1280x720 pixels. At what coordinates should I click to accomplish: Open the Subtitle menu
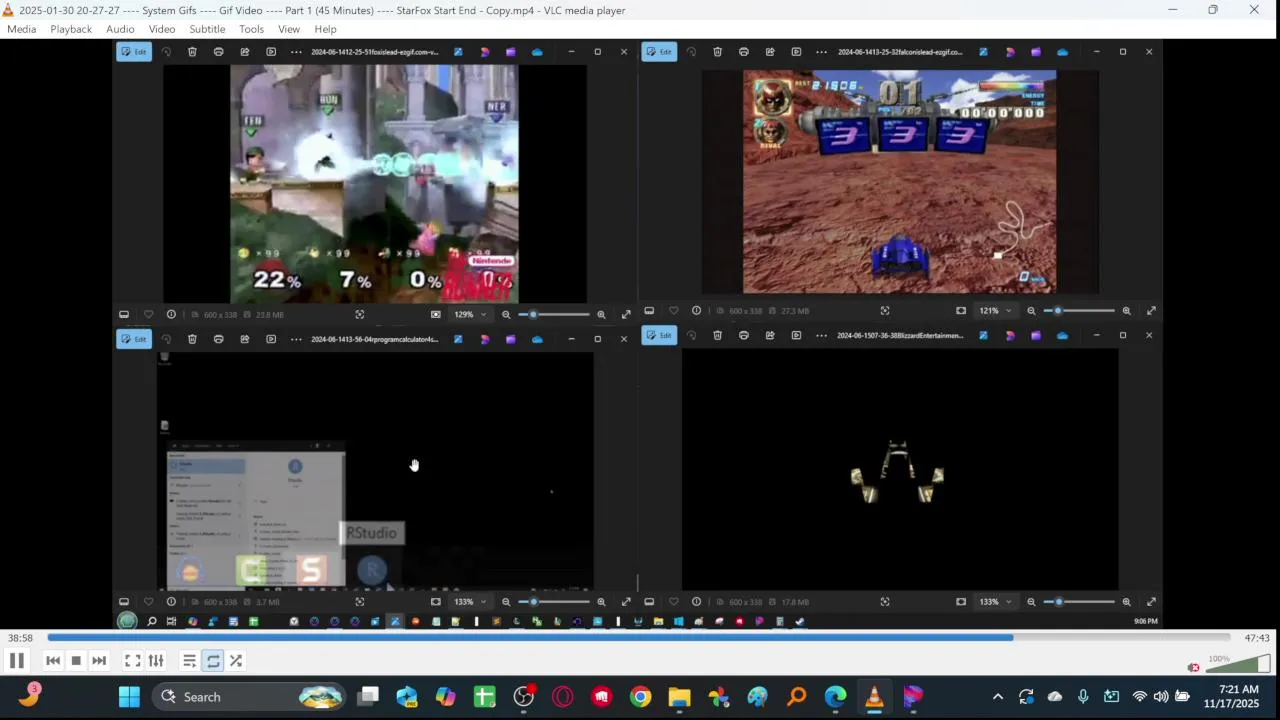point(207,29)
